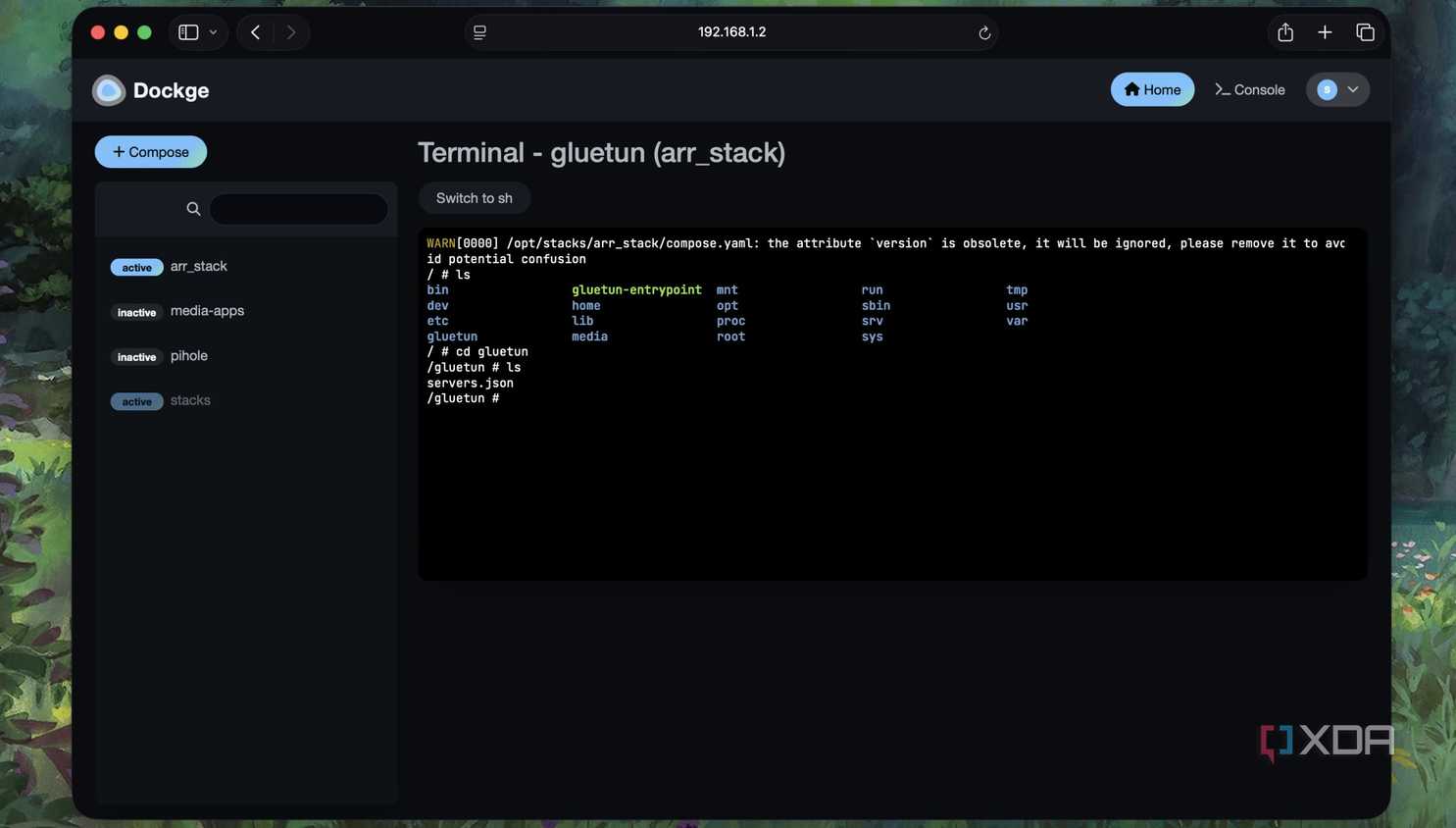This screenshot has height=828, width=1456.
Task: Open the Safari sidebar toggle icon
Action: [188, 32]
